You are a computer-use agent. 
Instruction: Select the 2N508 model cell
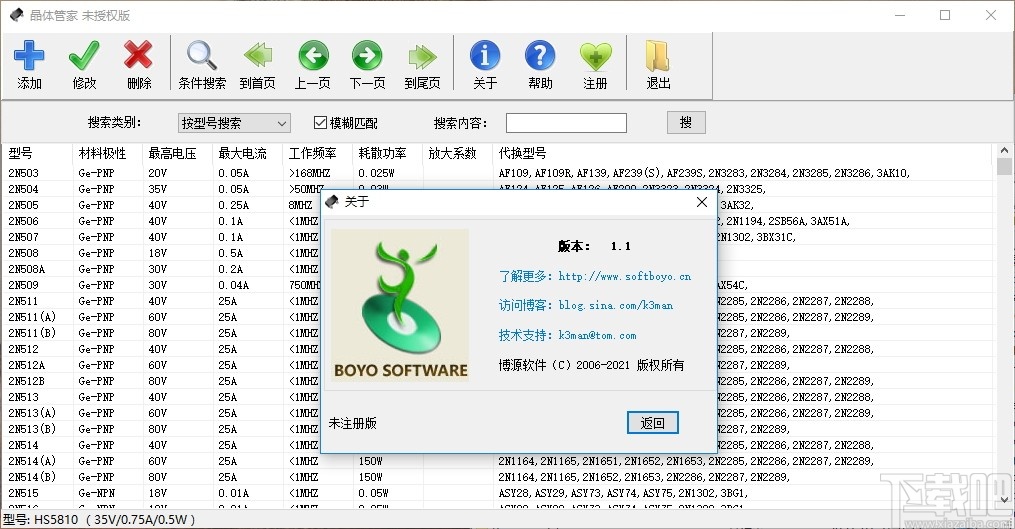(23, 253)
